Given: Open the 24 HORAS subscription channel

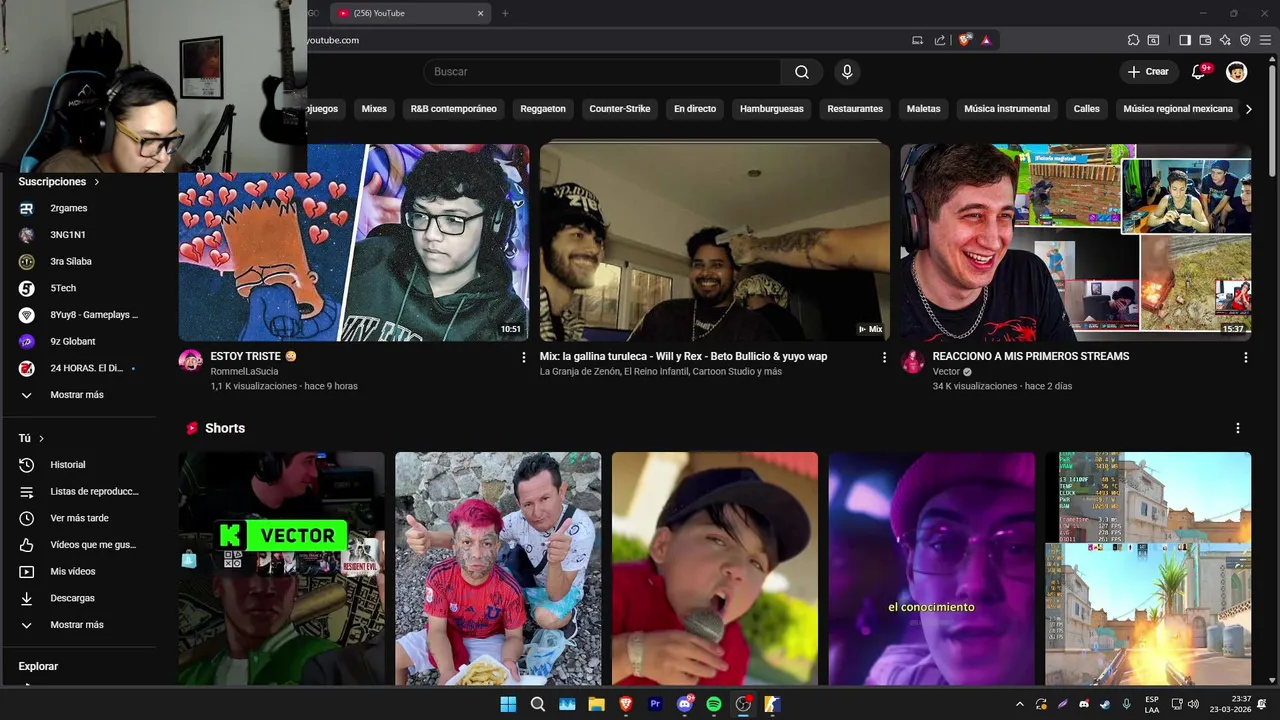Looking at the screenshot, I should (80, 368).
